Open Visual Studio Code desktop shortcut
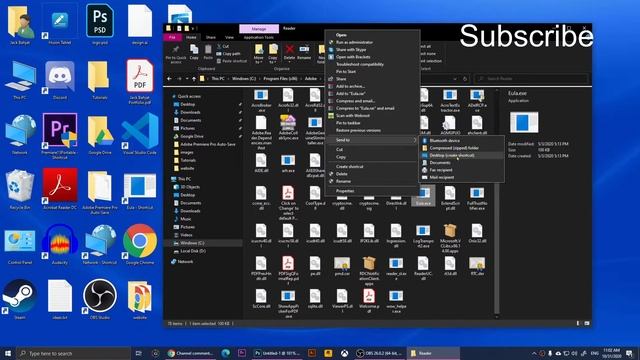Screen dimensions: 640x360 coord(140,135)
